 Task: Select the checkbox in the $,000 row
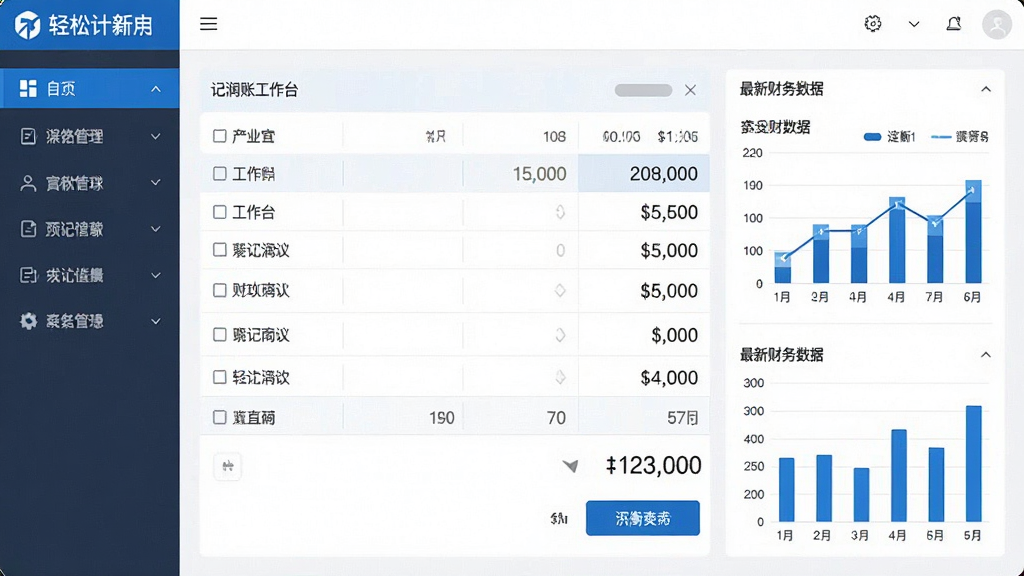pos(219,334)
